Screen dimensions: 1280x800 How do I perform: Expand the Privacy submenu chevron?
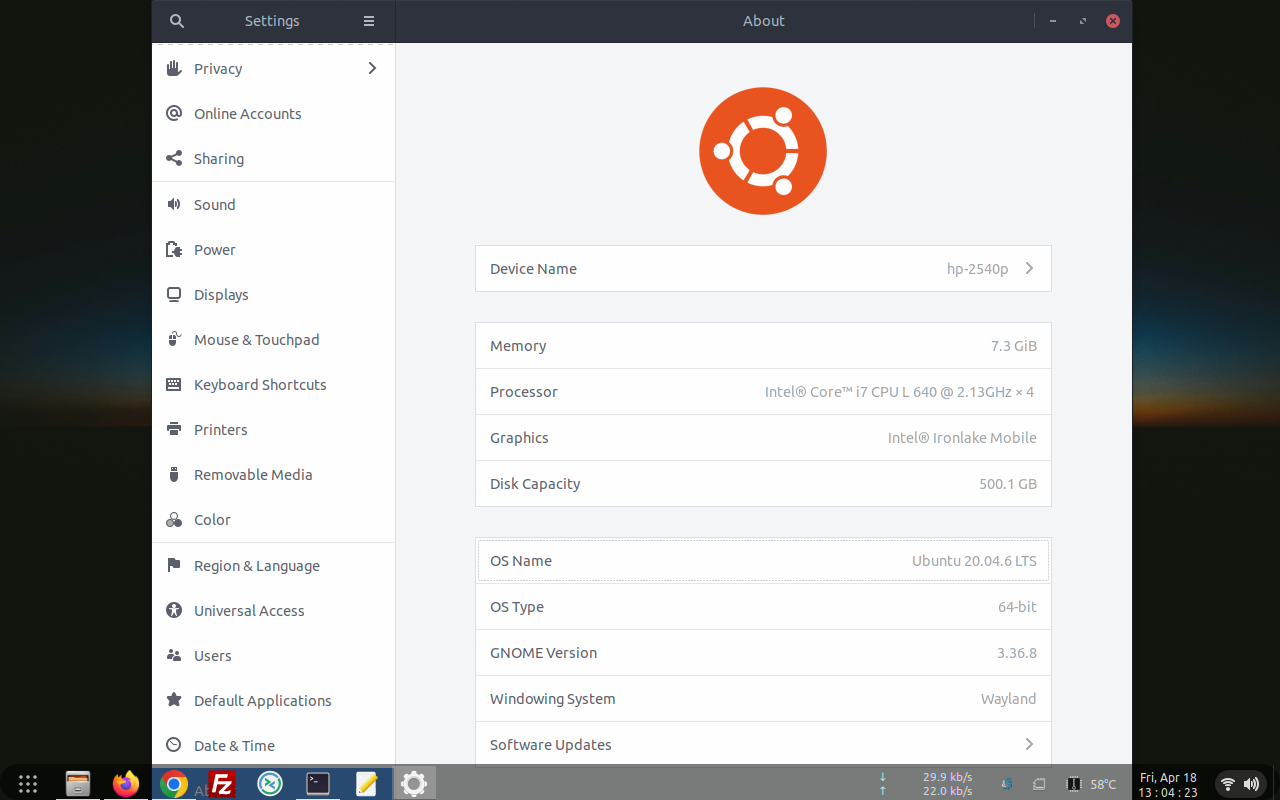coord(372,68)
